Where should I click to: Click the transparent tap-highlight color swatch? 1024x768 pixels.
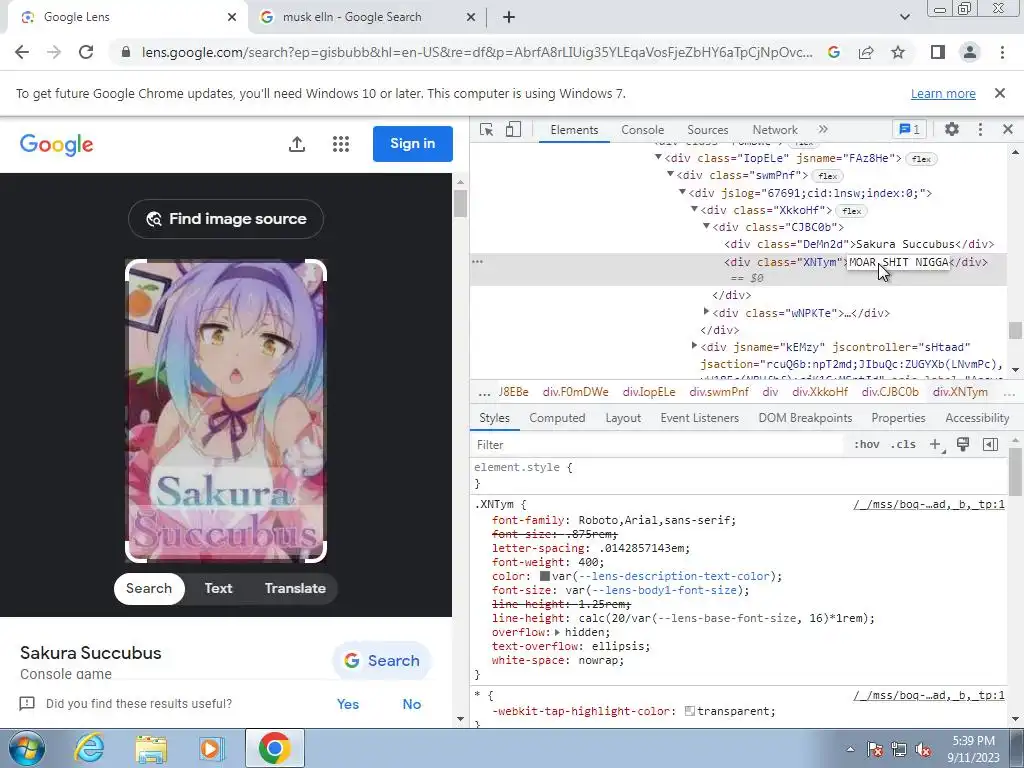point(690,711)
